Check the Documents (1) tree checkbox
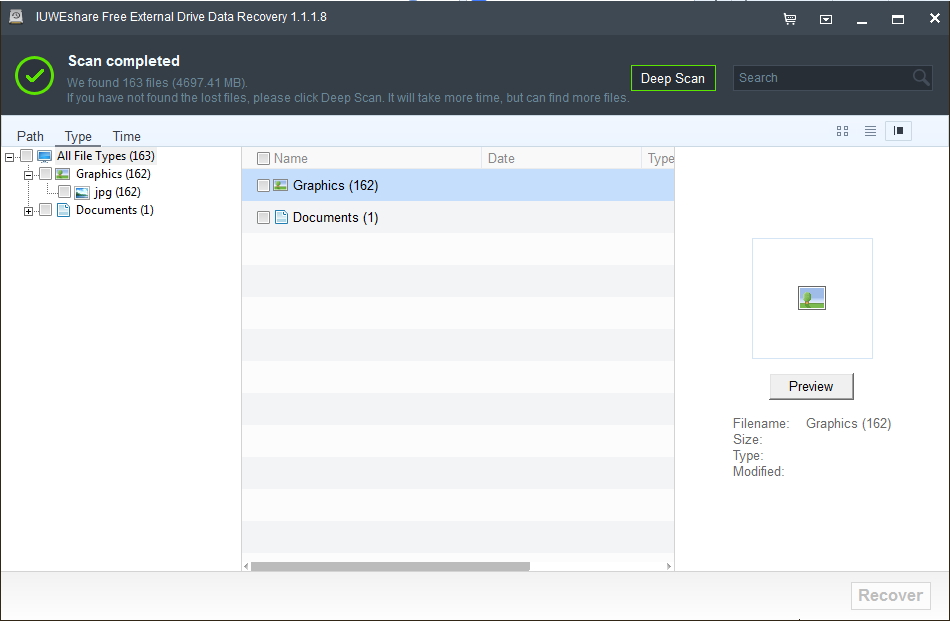Viewport: 950px width, 621px height. 45,210
